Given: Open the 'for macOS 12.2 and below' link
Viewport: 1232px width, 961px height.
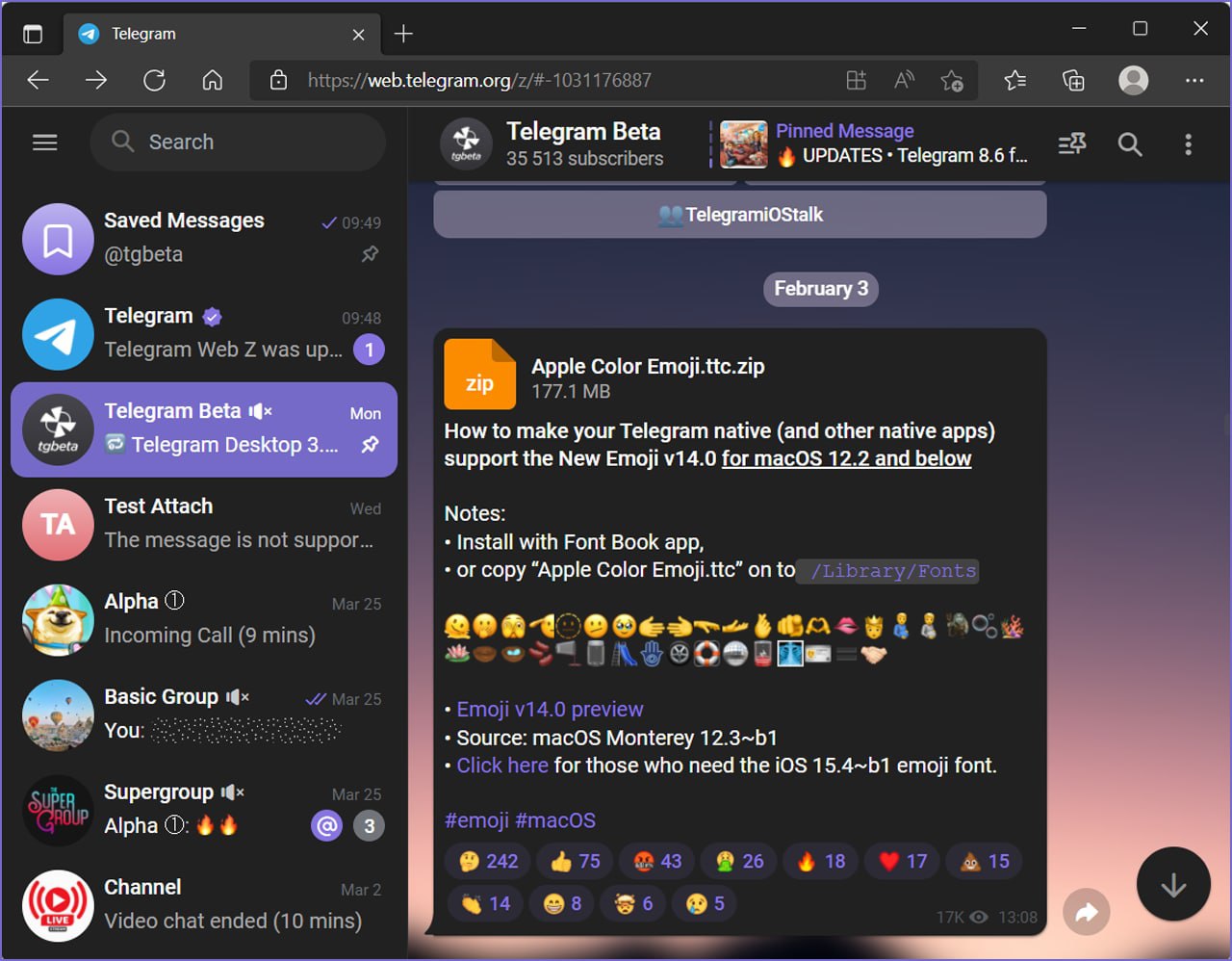Looking at the screenshot, I should 846,458.
